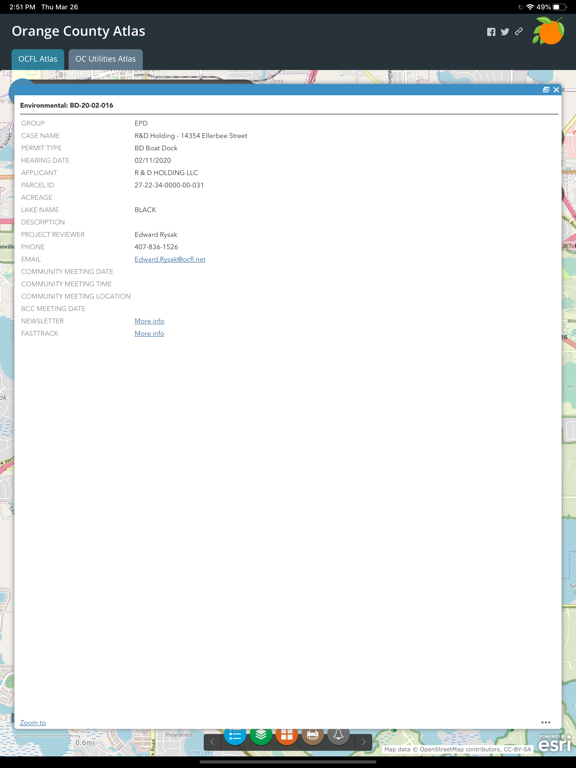Share the atlas on Twitter

[504, 32]
